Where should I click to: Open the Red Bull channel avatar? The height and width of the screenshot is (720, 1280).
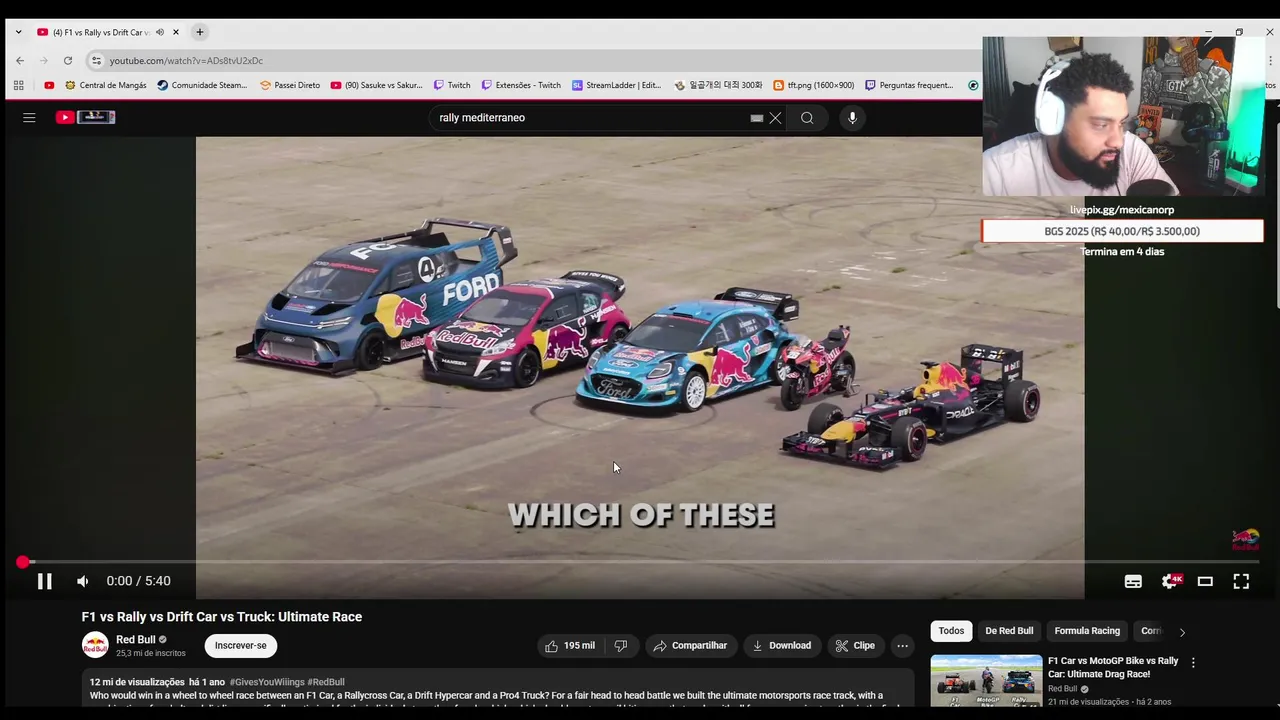pyautogui.click(x=95, y=646)
